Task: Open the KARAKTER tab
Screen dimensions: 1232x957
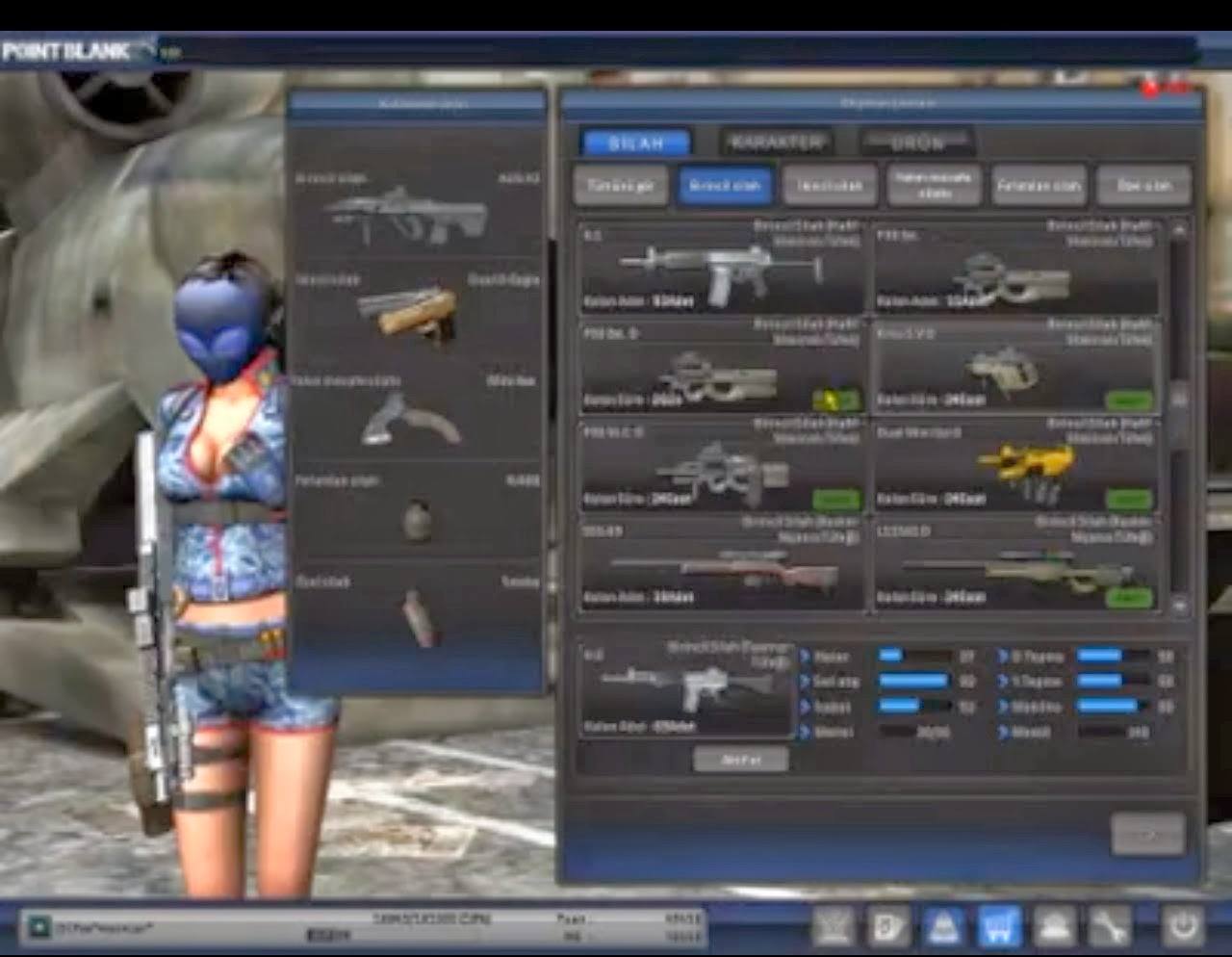Action: (x=776, y=142)
